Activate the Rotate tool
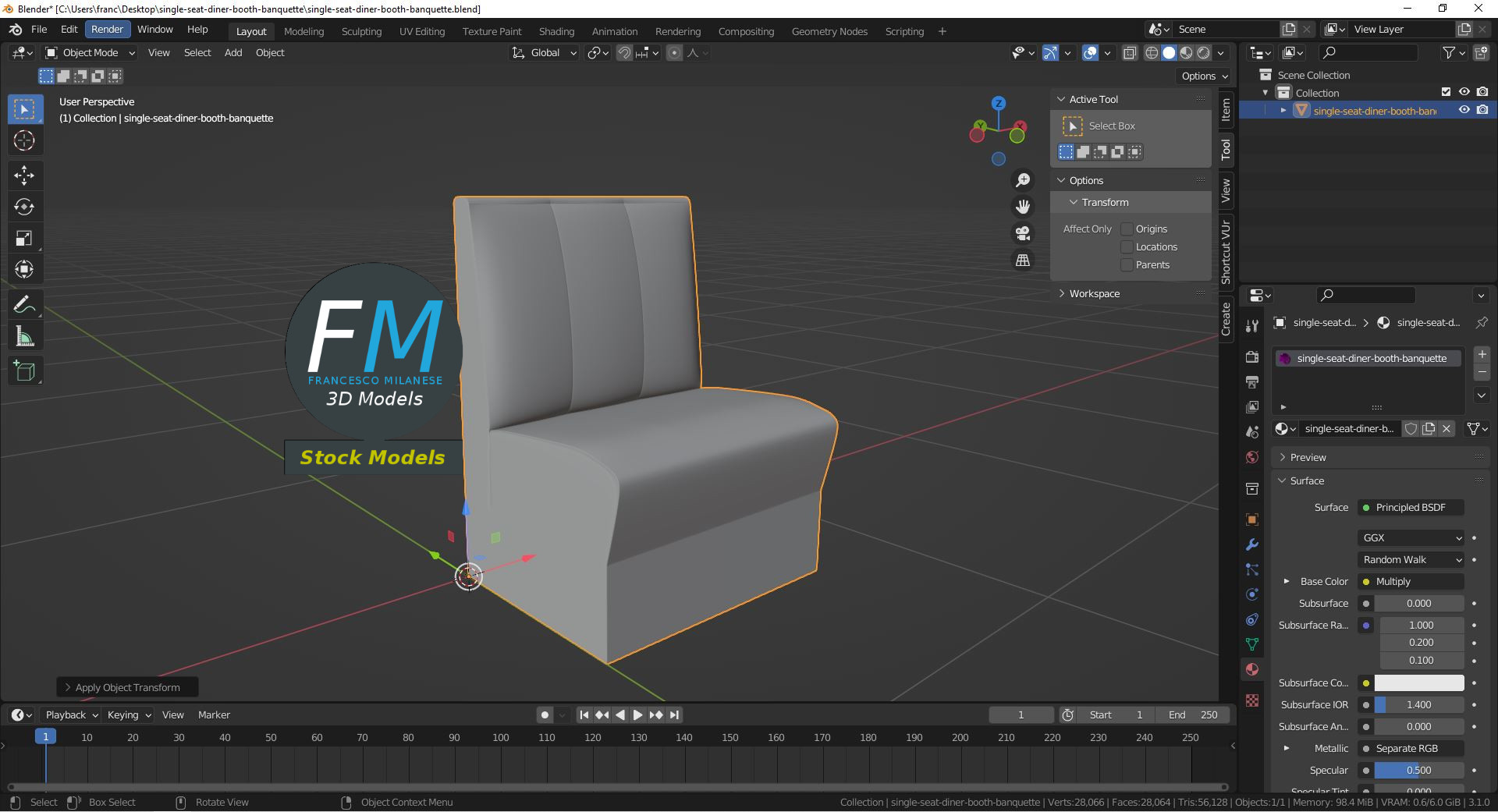The image size is (1498, 812). [24, 207]
